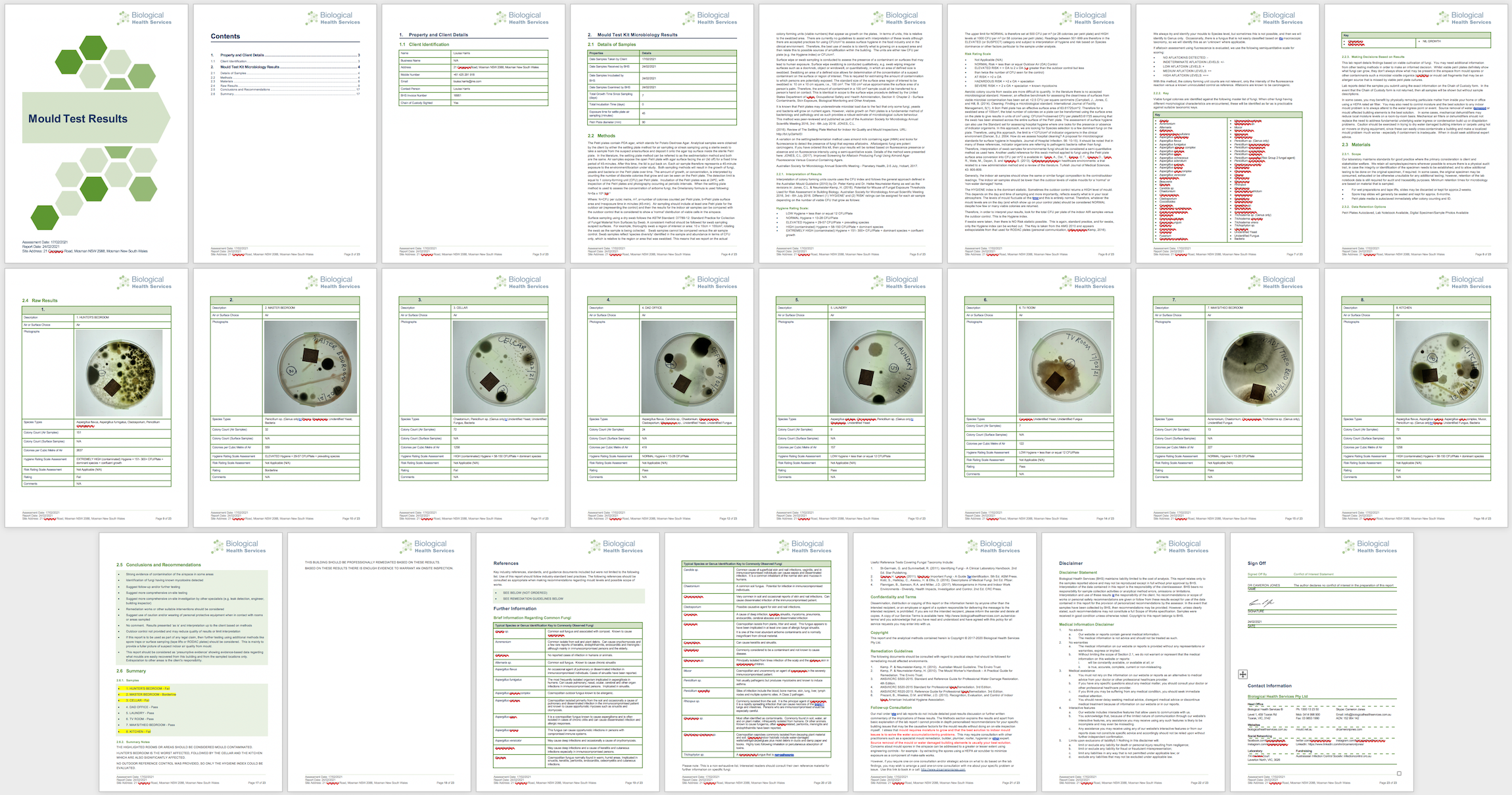Click the Contact Information heading
The image size is (1512, 795).
[x=1269, y=686]
